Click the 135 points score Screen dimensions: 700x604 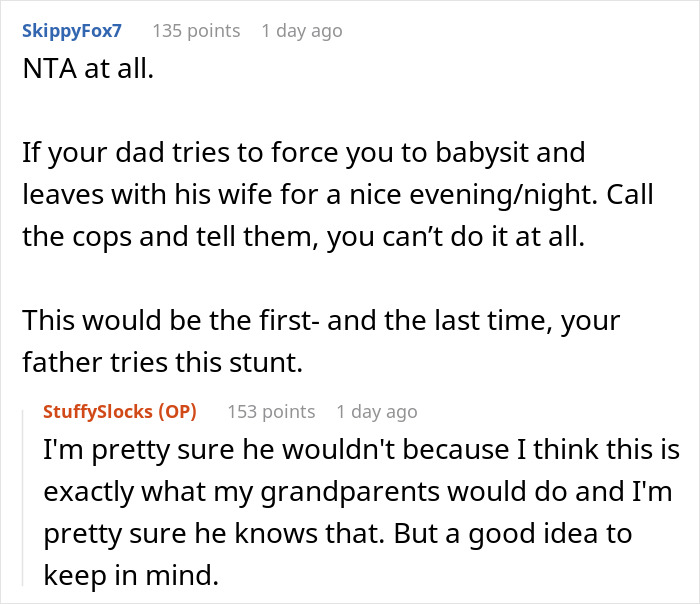(x=196, y=31)
